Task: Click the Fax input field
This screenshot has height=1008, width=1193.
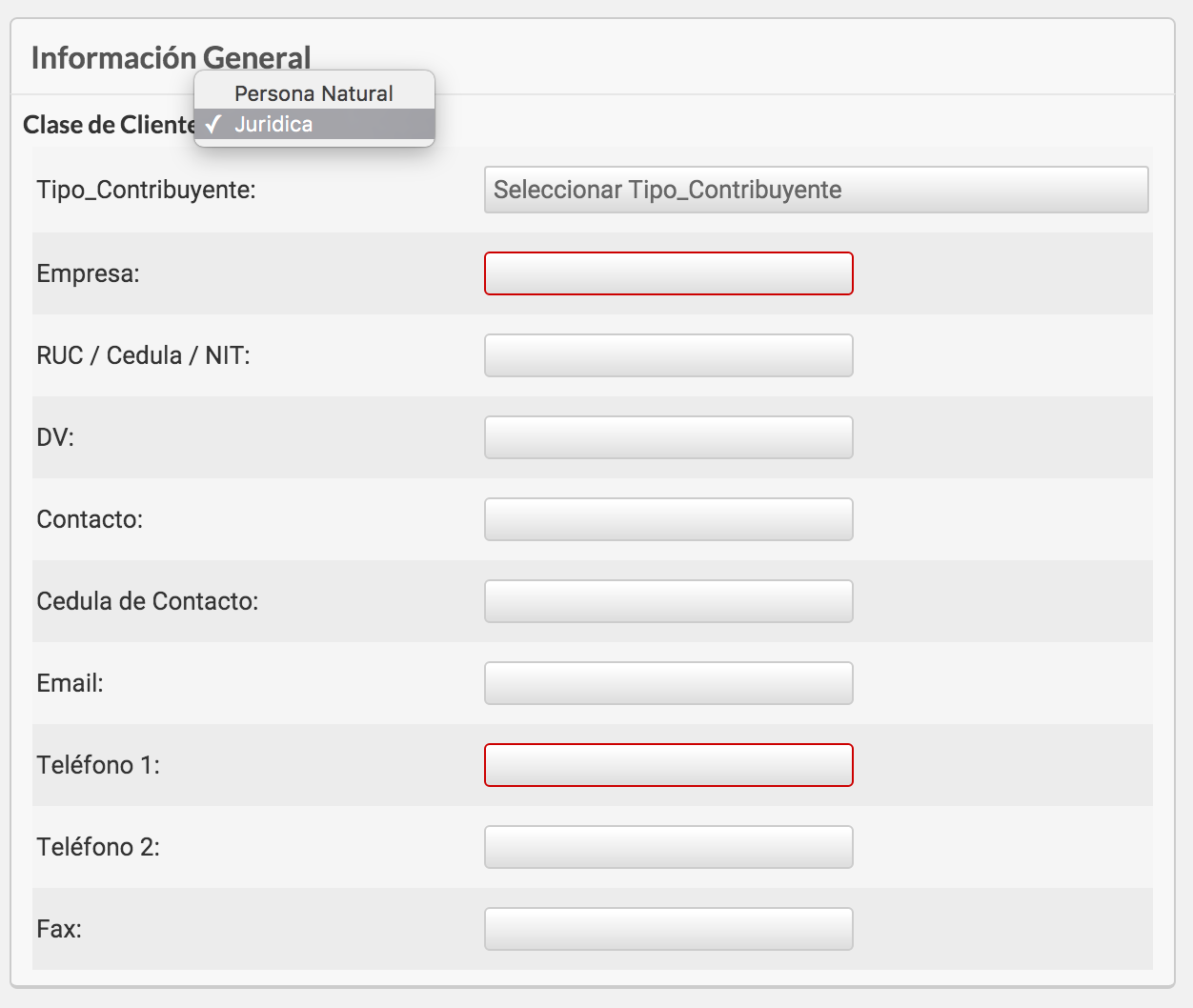Action: click(668, 929)
